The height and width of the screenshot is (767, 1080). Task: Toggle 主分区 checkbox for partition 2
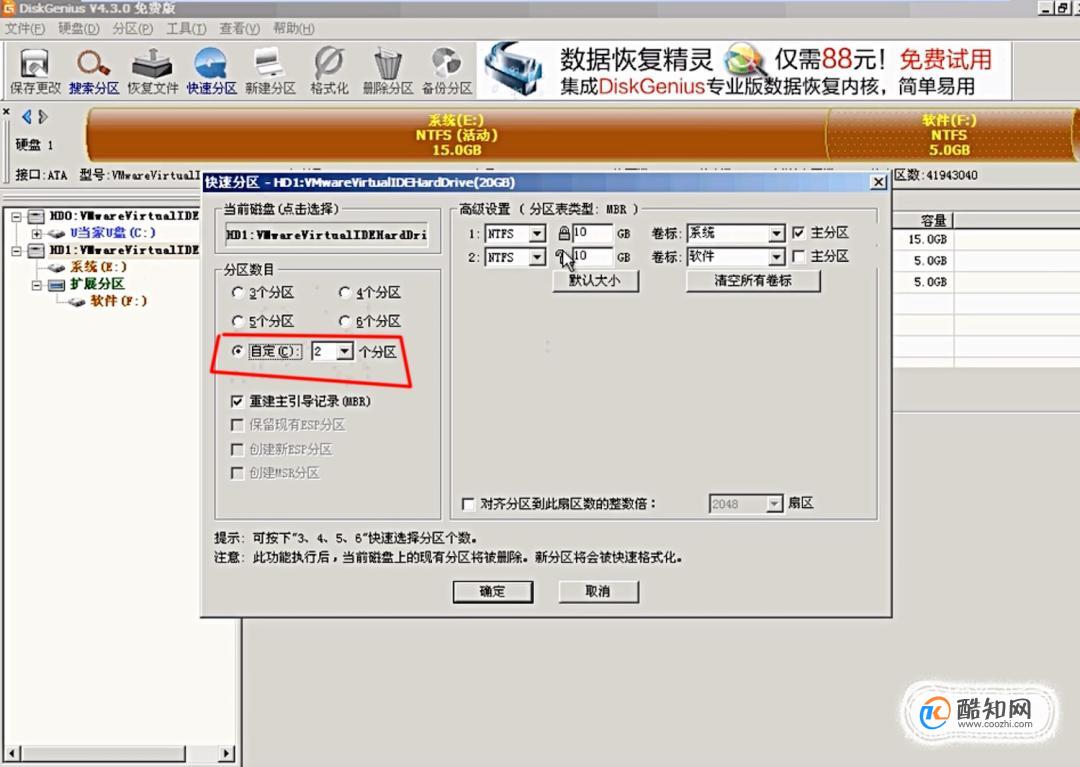click(798, 256)
